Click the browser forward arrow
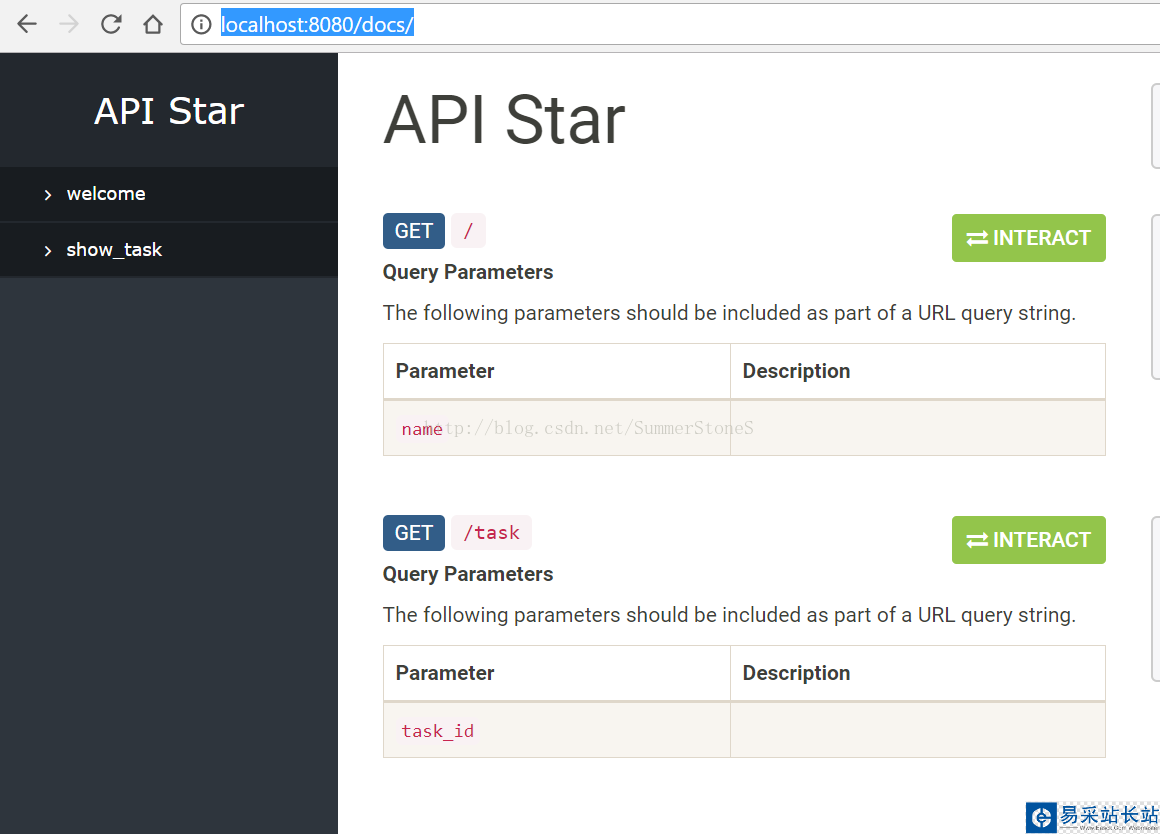1160x834 pixels. click(x=69, y=24)
